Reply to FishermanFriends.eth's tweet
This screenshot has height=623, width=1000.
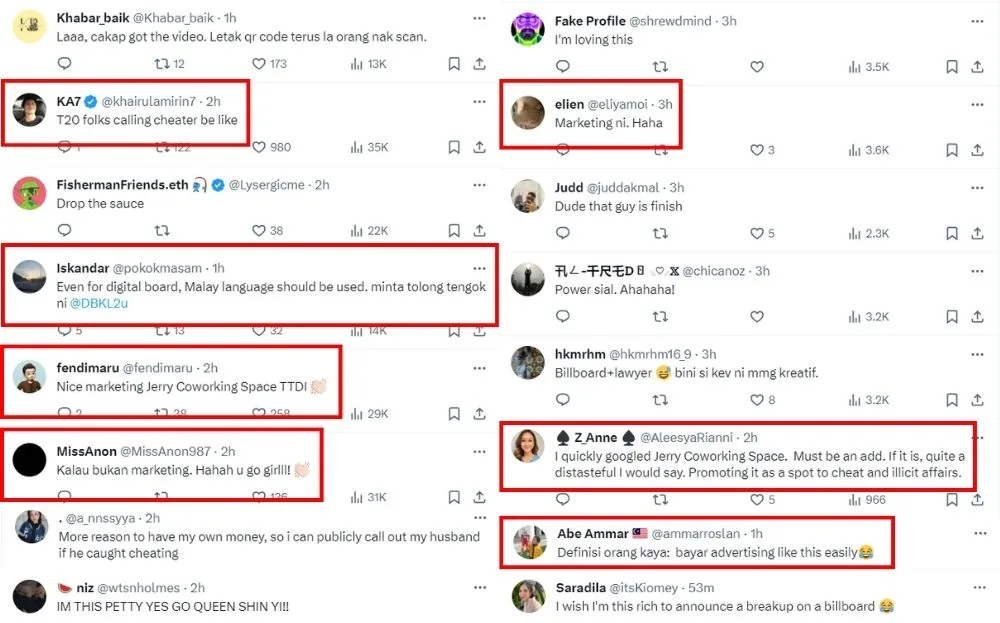click(64, 230)
